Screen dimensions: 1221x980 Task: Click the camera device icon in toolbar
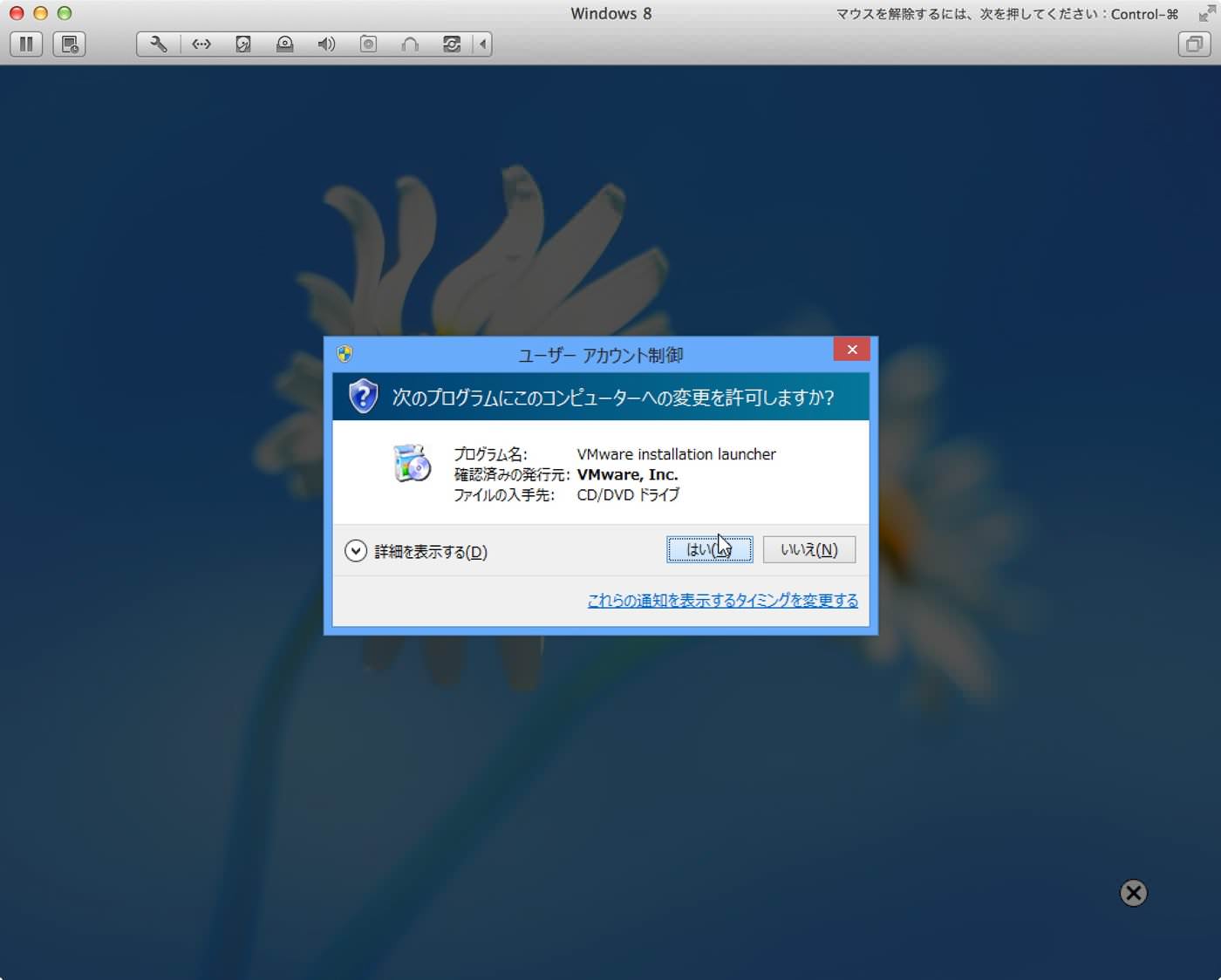pos(368,44)
